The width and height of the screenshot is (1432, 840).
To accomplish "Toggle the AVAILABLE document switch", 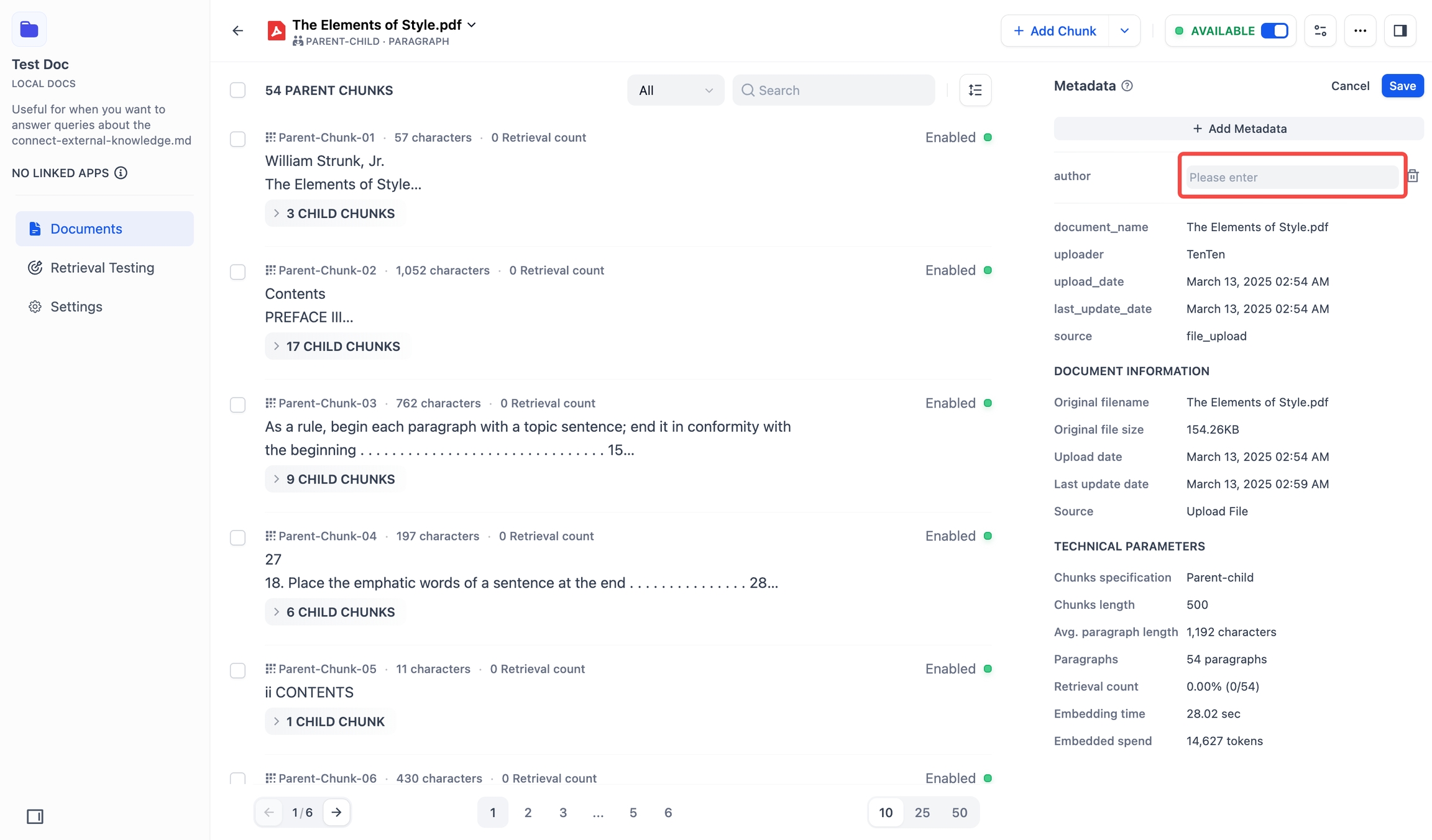I will pos(1274,30).
